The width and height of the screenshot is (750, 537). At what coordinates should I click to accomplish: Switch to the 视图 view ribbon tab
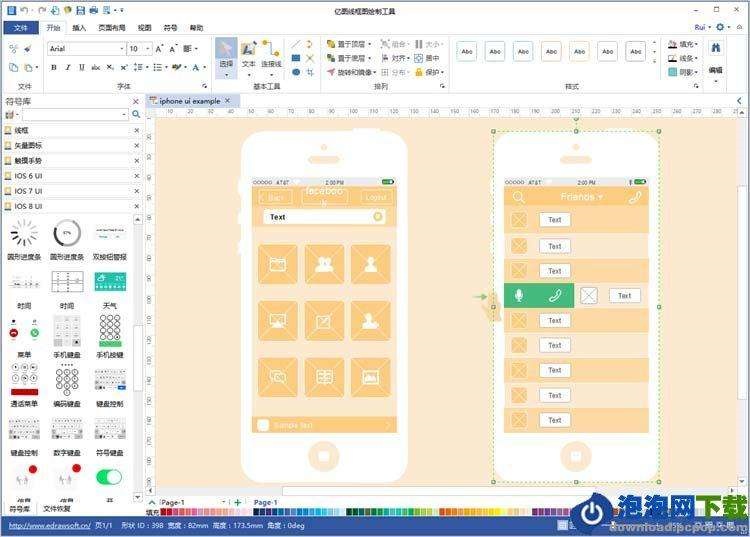[144, 28]
